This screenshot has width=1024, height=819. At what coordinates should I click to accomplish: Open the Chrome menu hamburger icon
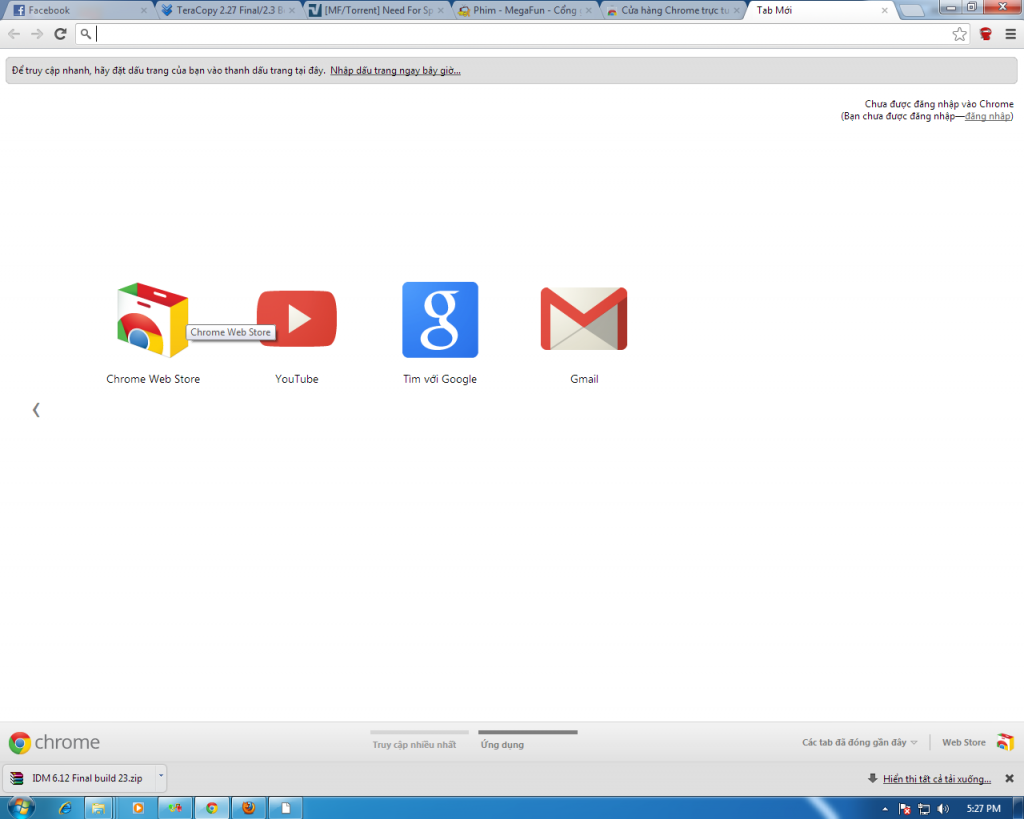pyautogui.click(x=1009, y=34)
